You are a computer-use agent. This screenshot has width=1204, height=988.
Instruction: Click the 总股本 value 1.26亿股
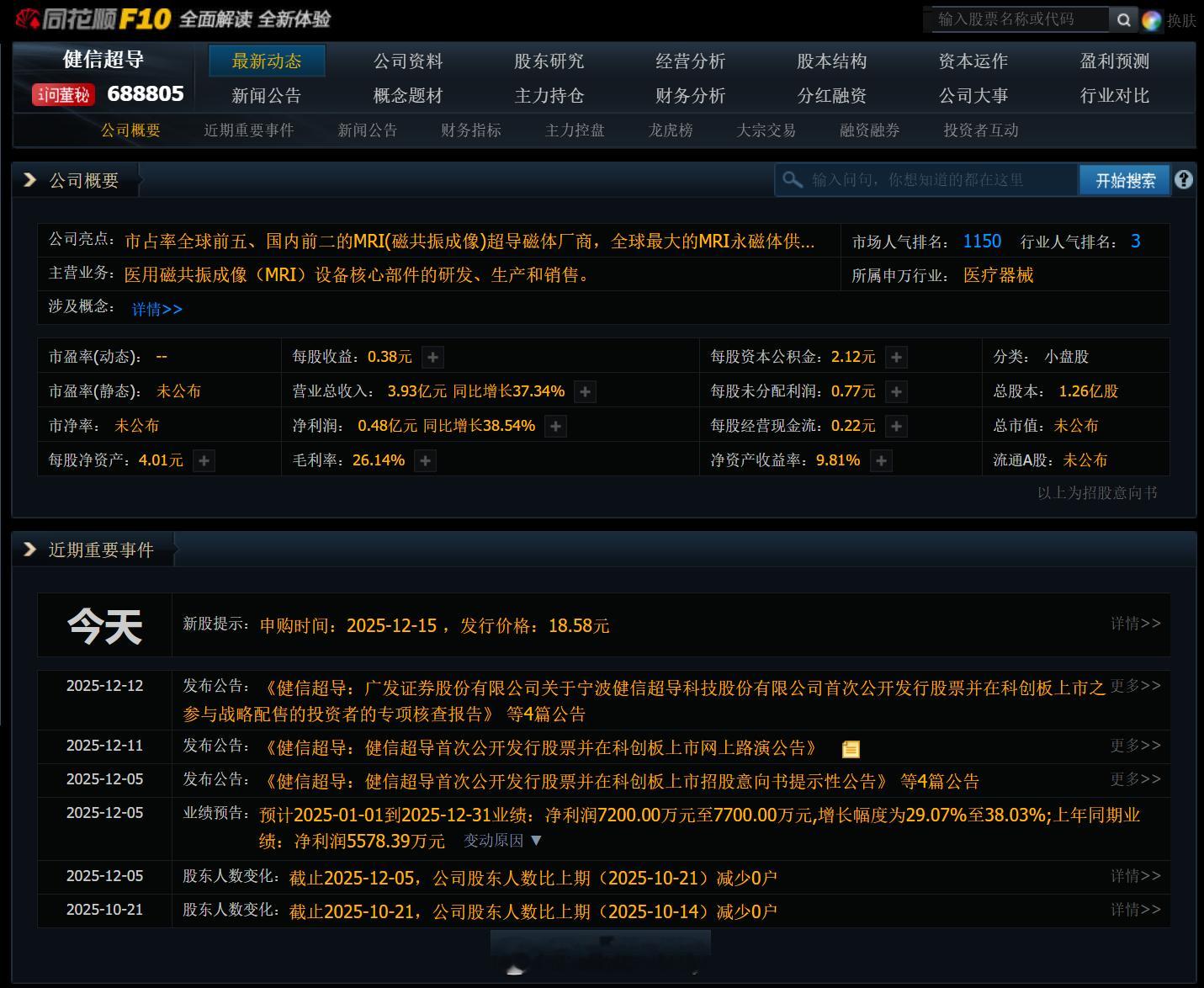tap(1089, 391)
